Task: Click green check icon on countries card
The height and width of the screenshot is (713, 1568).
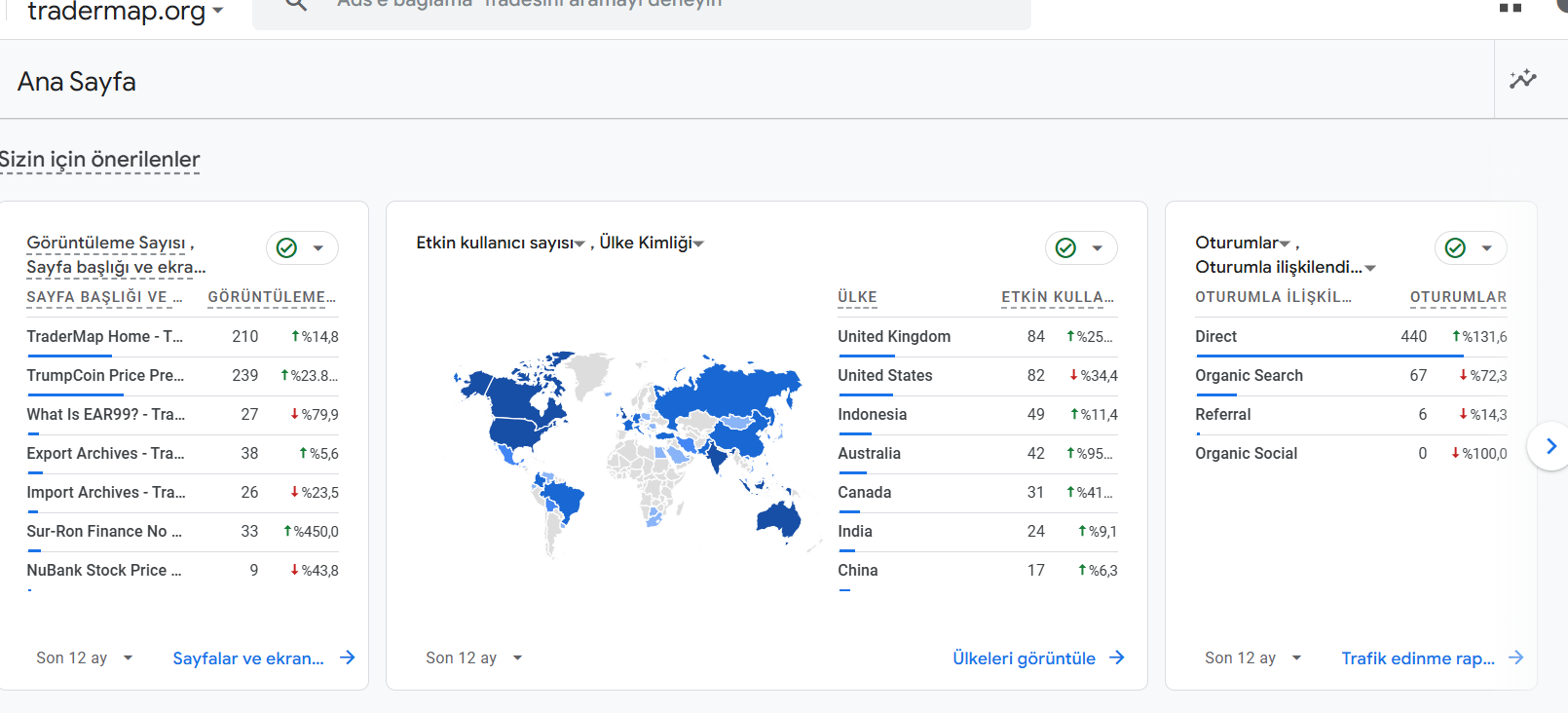Action: (x=1065, y=248)
